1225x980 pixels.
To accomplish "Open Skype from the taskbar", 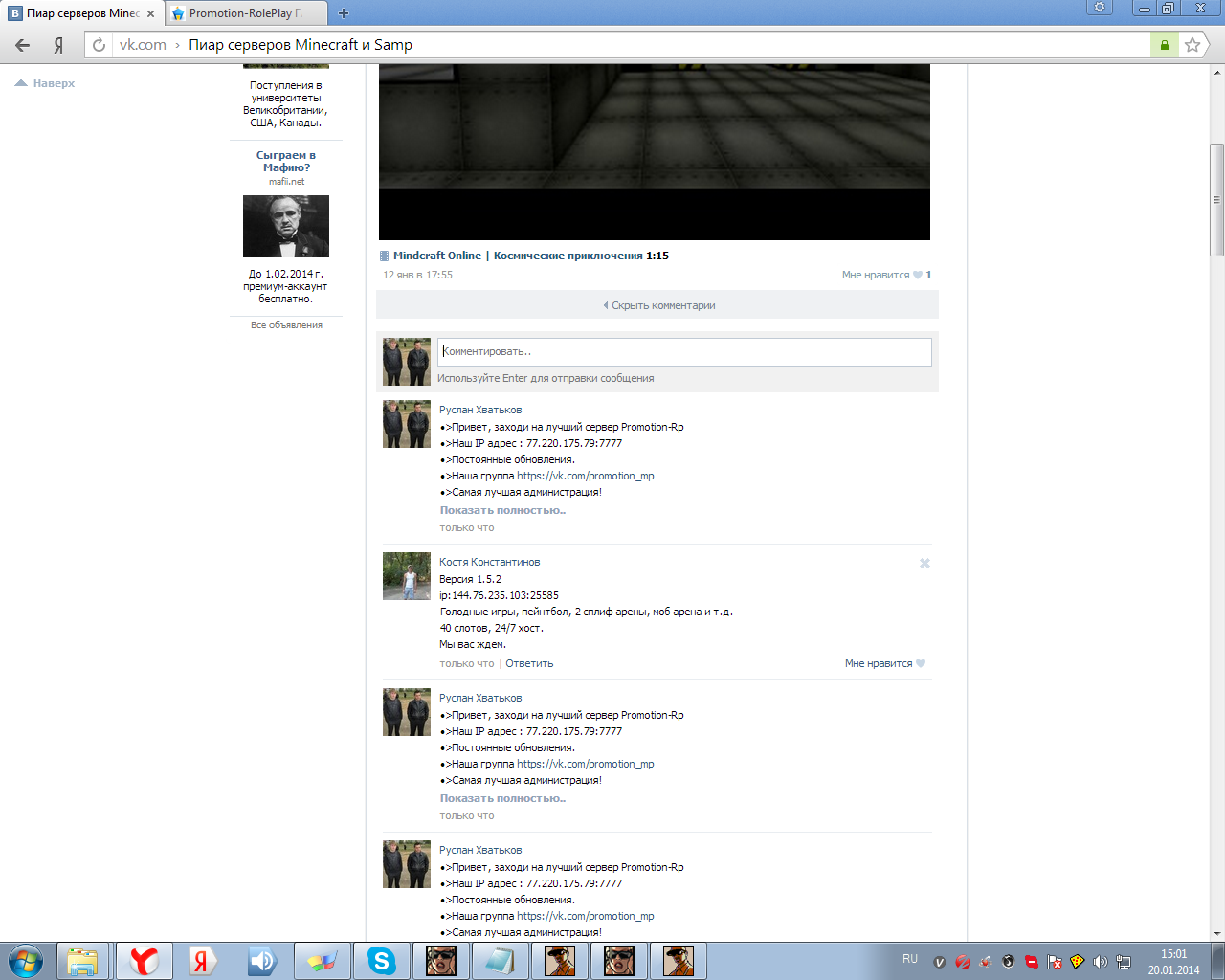I will point(381,961).
